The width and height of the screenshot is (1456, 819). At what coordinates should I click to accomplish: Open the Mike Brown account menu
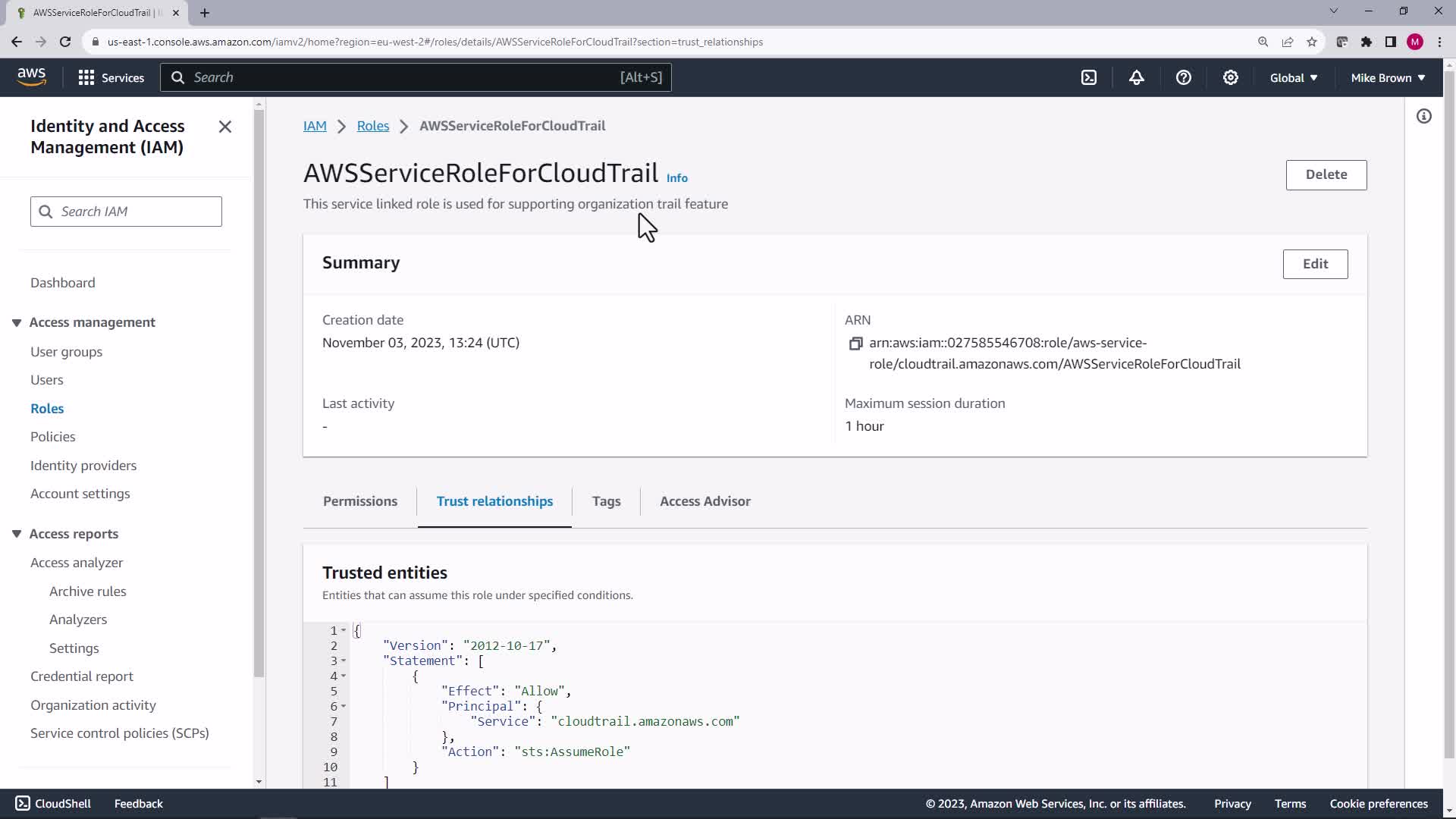click(x=1387, y=77)
